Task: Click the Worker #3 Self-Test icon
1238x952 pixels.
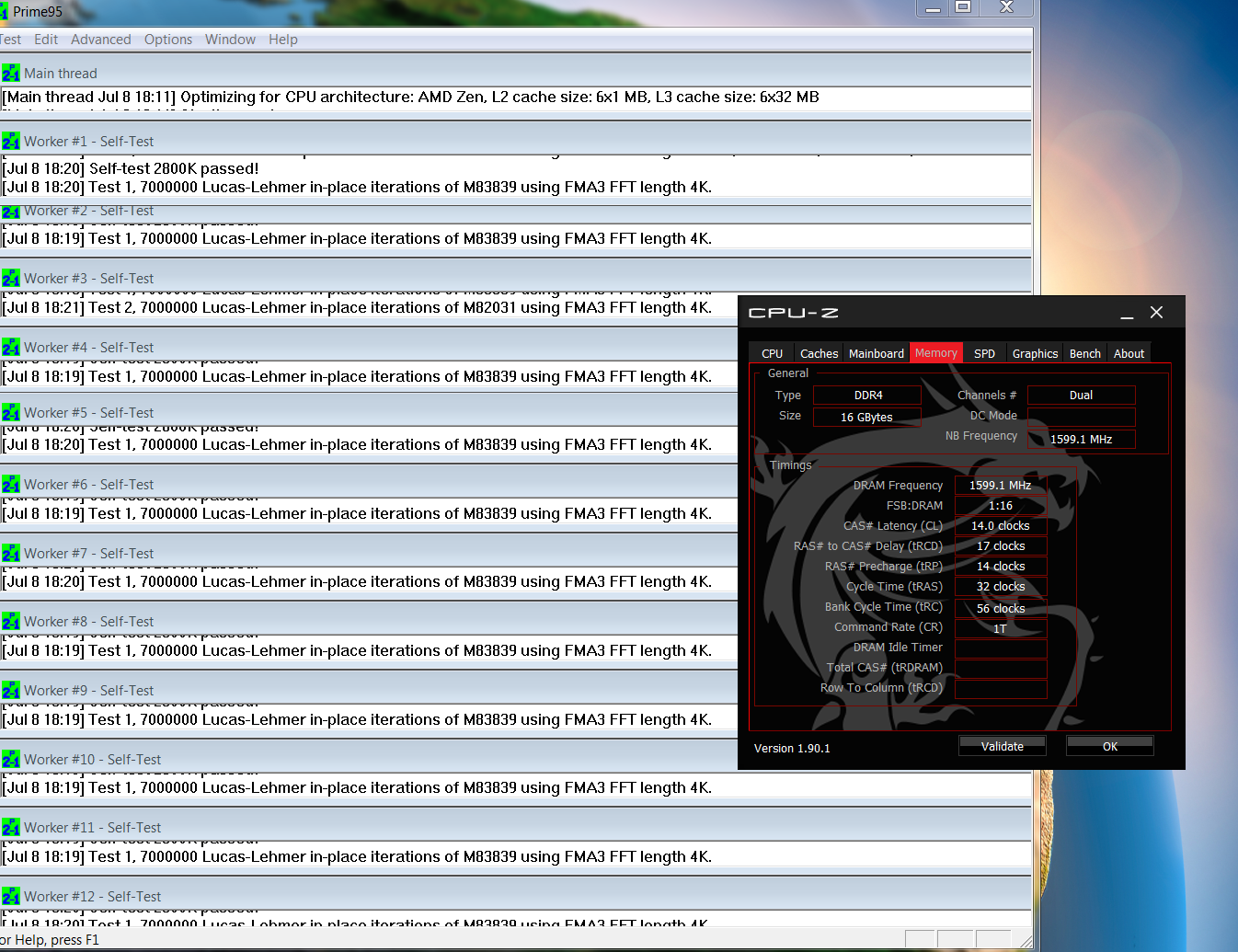Action: pos(10,279)
